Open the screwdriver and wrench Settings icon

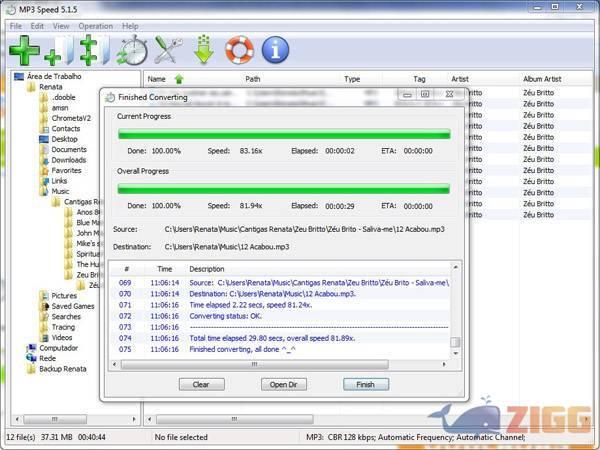click(x=168, y=50)
